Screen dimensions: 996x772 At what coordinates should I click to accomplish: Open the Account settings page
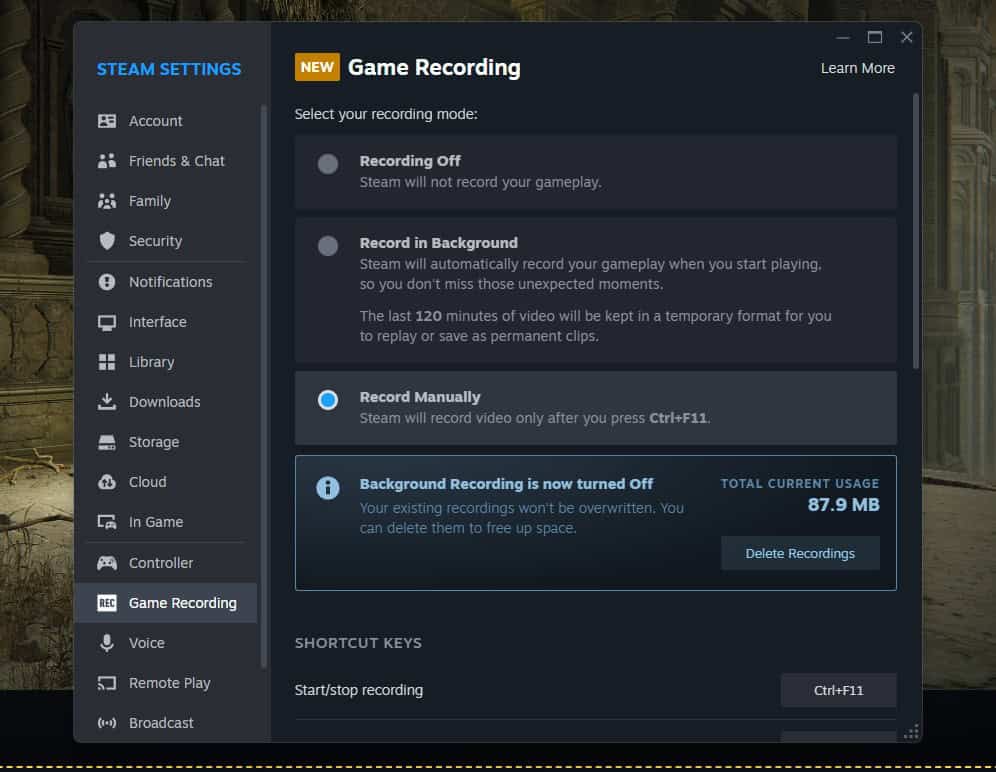[x=166, y=121]
